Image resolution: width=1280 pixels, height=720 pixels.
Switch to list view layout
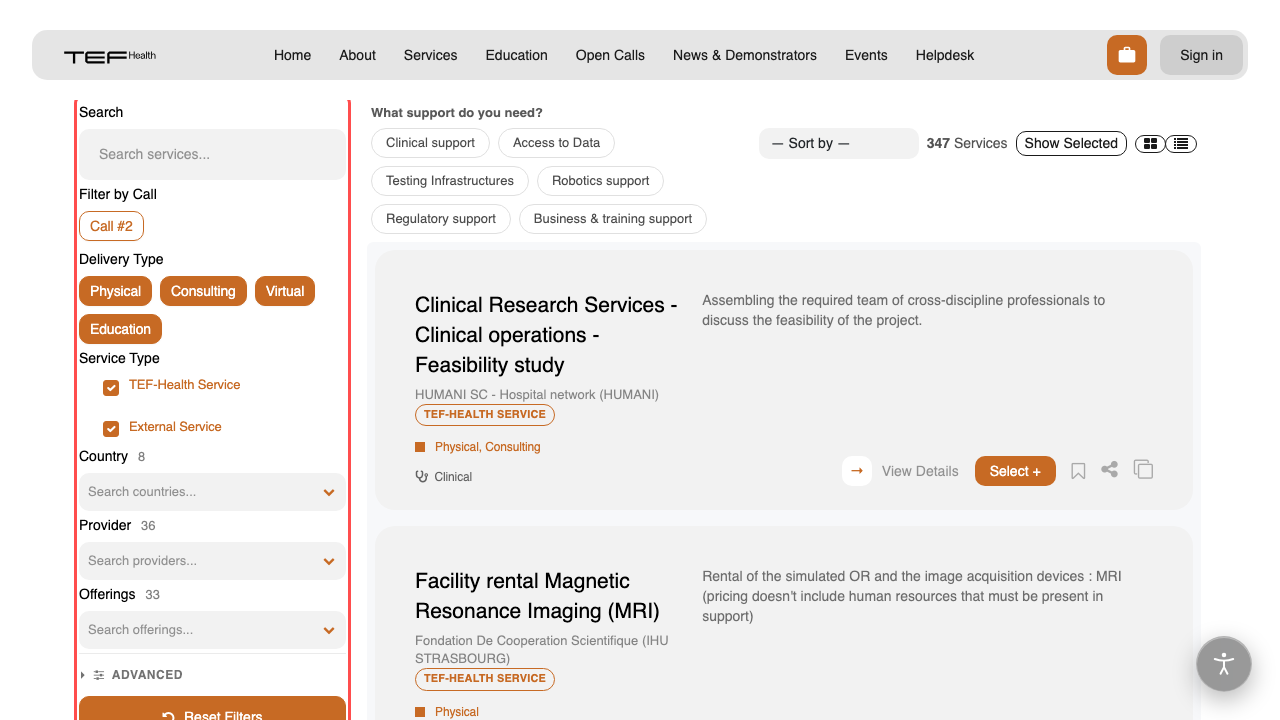(1181, 144)
